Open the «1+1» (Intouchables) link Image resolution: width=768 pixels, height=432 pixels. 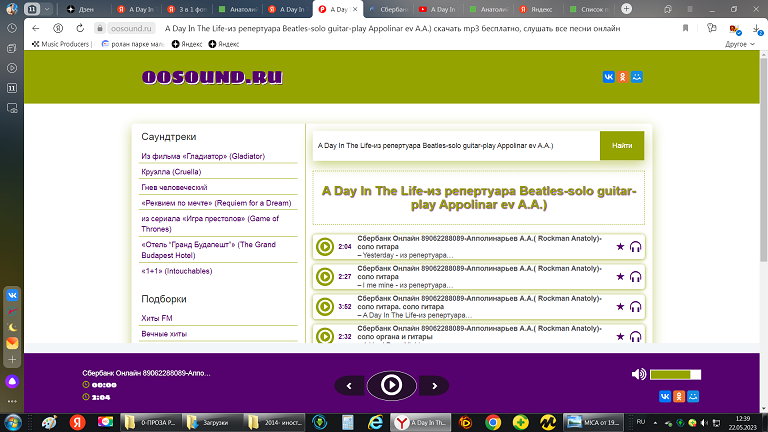click(176, 271)
